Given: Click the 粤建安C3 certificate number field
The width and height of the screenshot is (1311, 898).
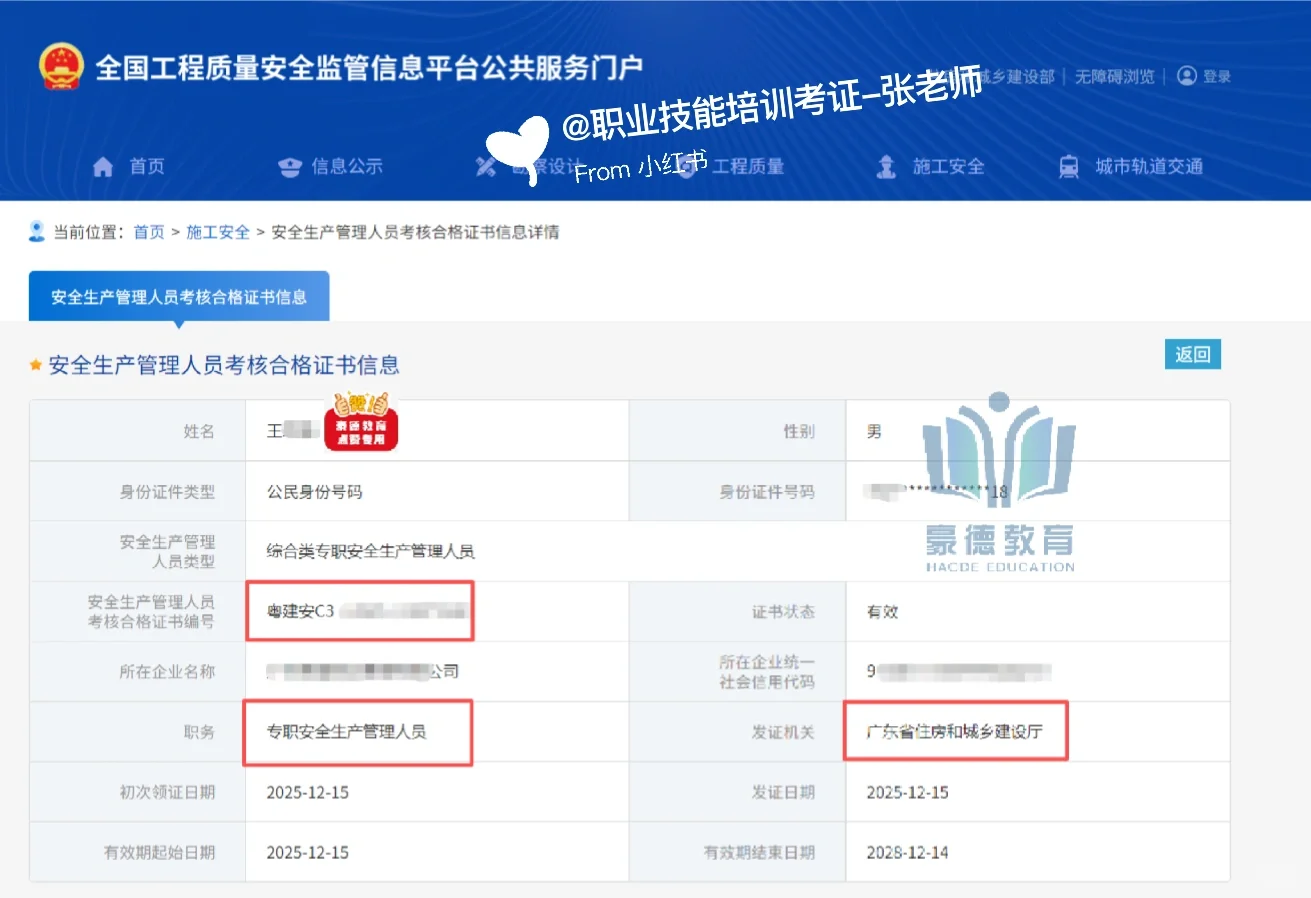Looking at the screenshot, I should click(360, 610).
